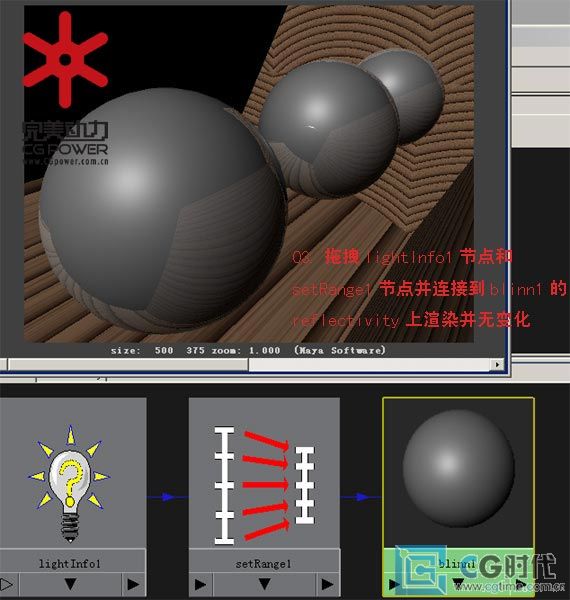Click the render size and zoom status text

(248, 350)
